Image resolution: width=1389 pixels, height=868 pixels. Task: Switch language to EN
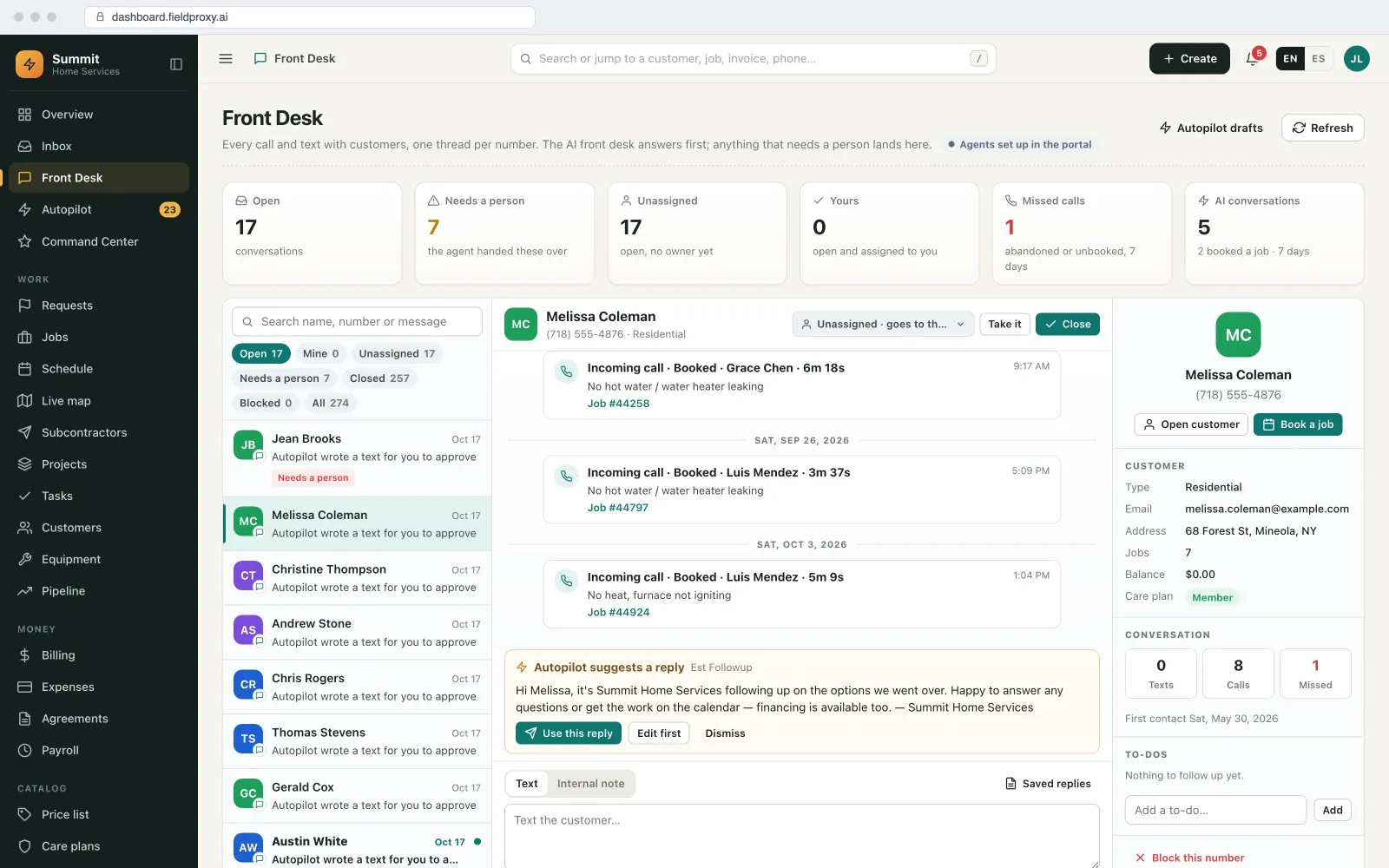1290,59
